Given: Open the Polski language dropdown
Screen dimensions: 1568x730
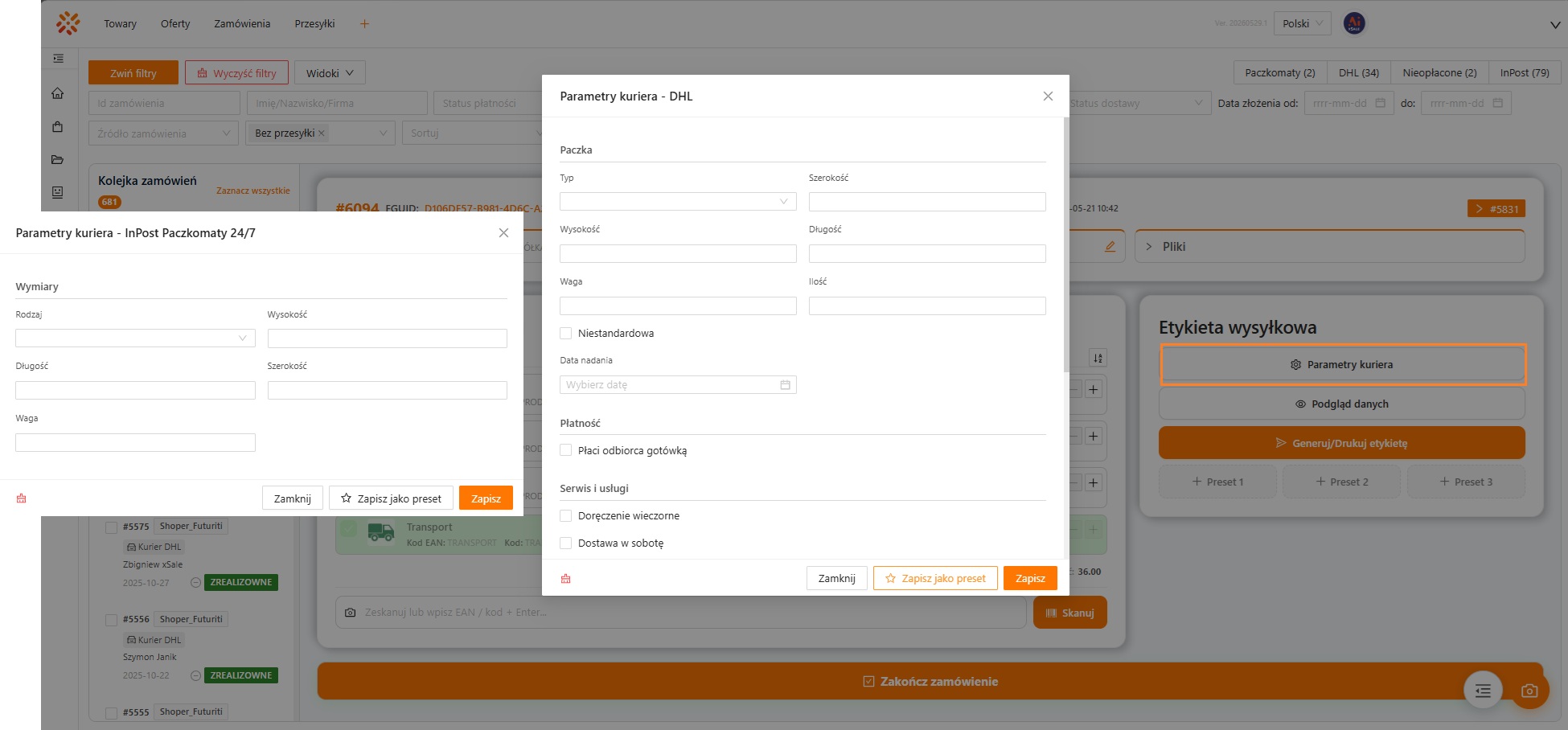Looking at the screenshot, I should tap(1303, 23).
